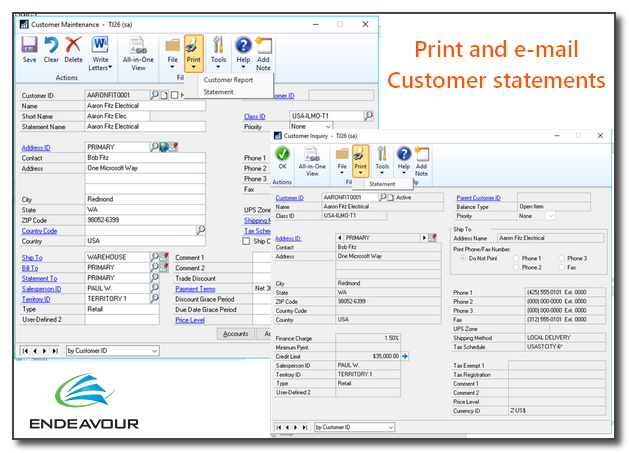Viewport: 629px width, 453px height.
Task: Click the globe internet icon beside Address ID
Action: tap(164, 147)
